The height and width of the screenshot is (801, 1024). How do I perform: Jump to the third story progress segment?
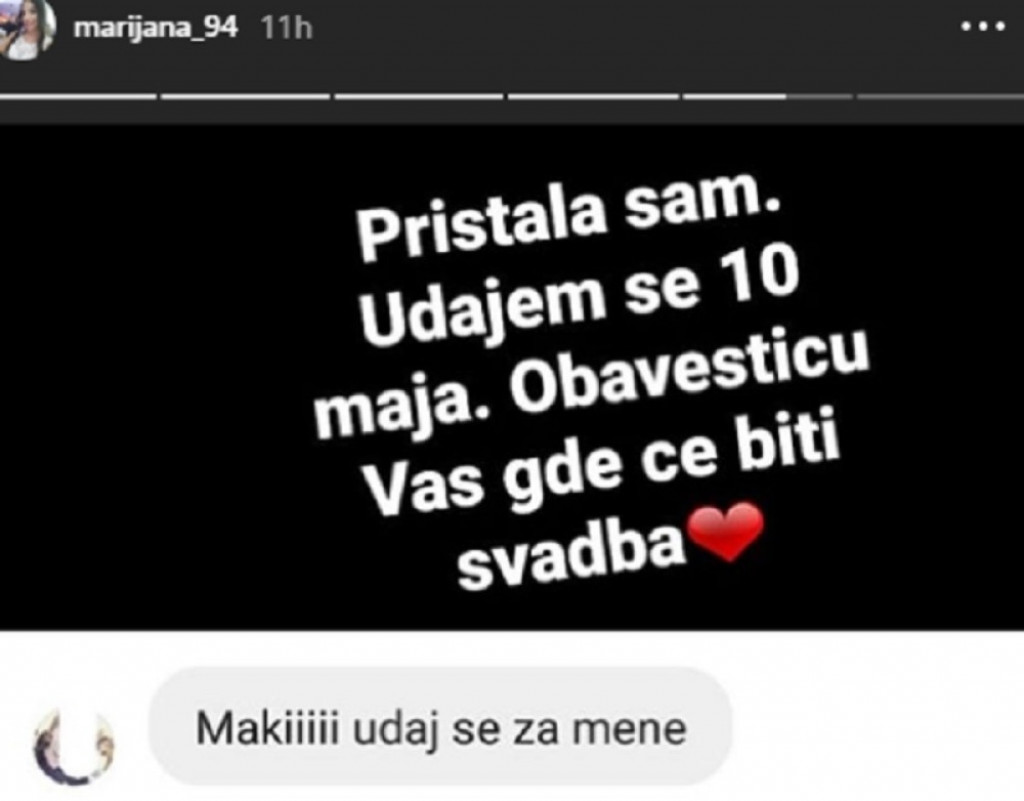pyautogui.click(x=419, y=97)
